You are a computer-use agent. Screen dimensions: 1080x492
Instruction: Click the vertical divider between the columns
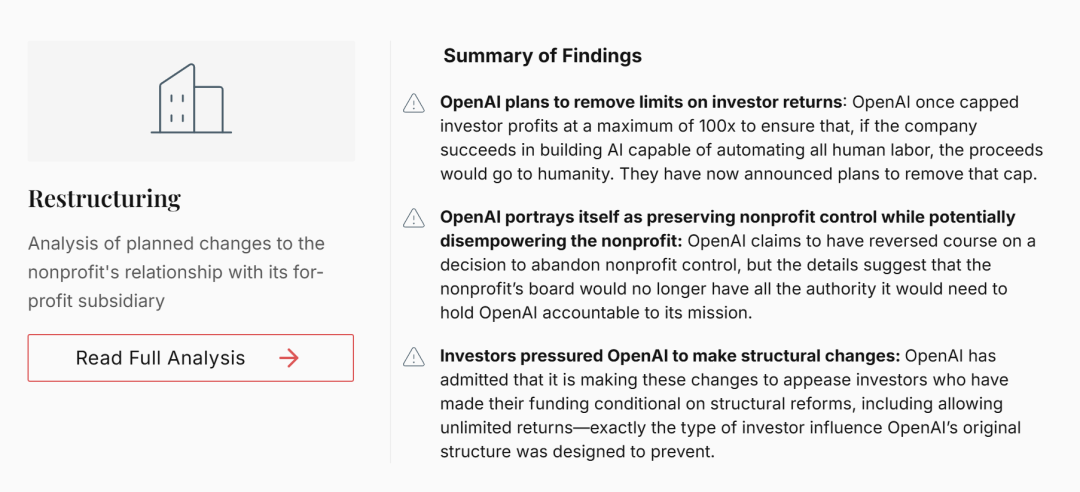(391, 252)
